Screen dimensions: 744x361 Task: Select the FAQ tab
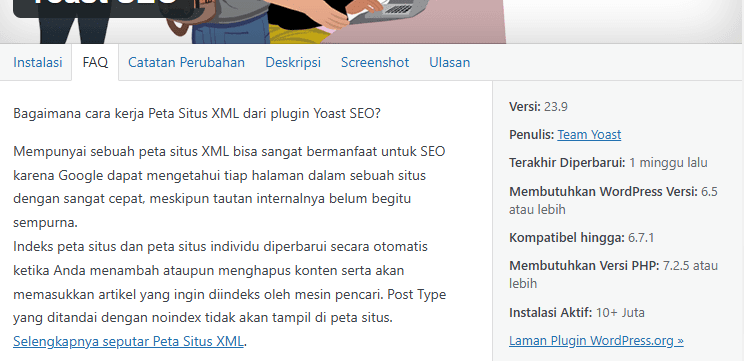(95, 63)
